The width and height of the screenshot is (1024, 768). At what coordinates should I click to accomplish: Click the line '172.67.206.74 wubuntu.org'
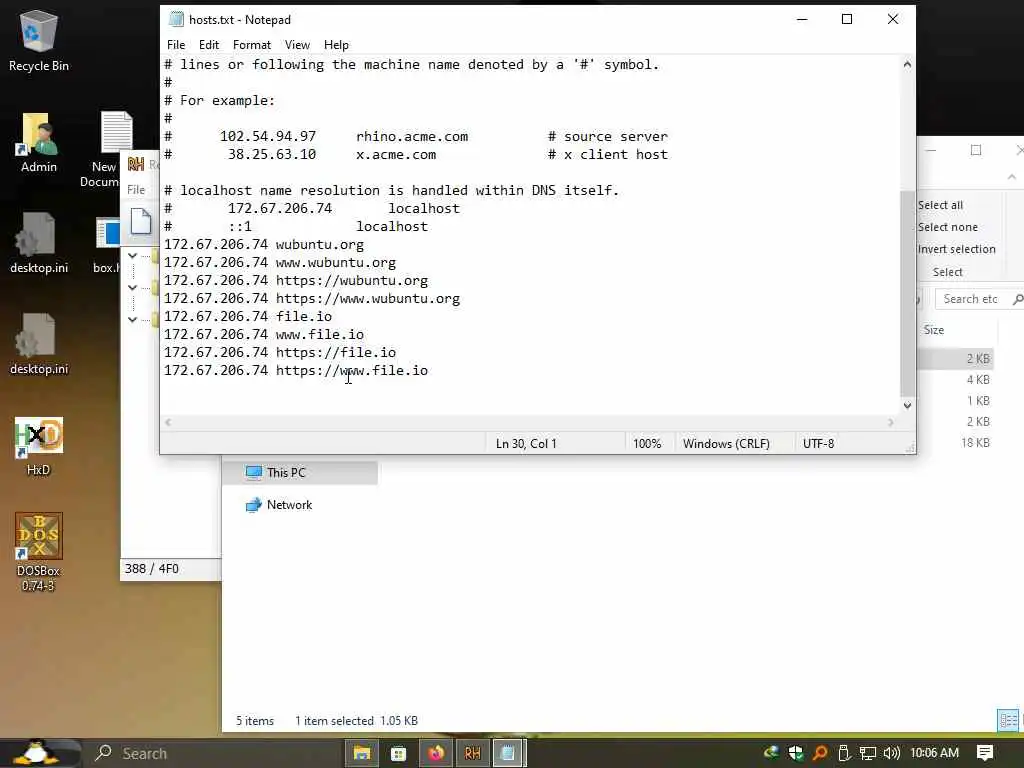tap(264, 244)
